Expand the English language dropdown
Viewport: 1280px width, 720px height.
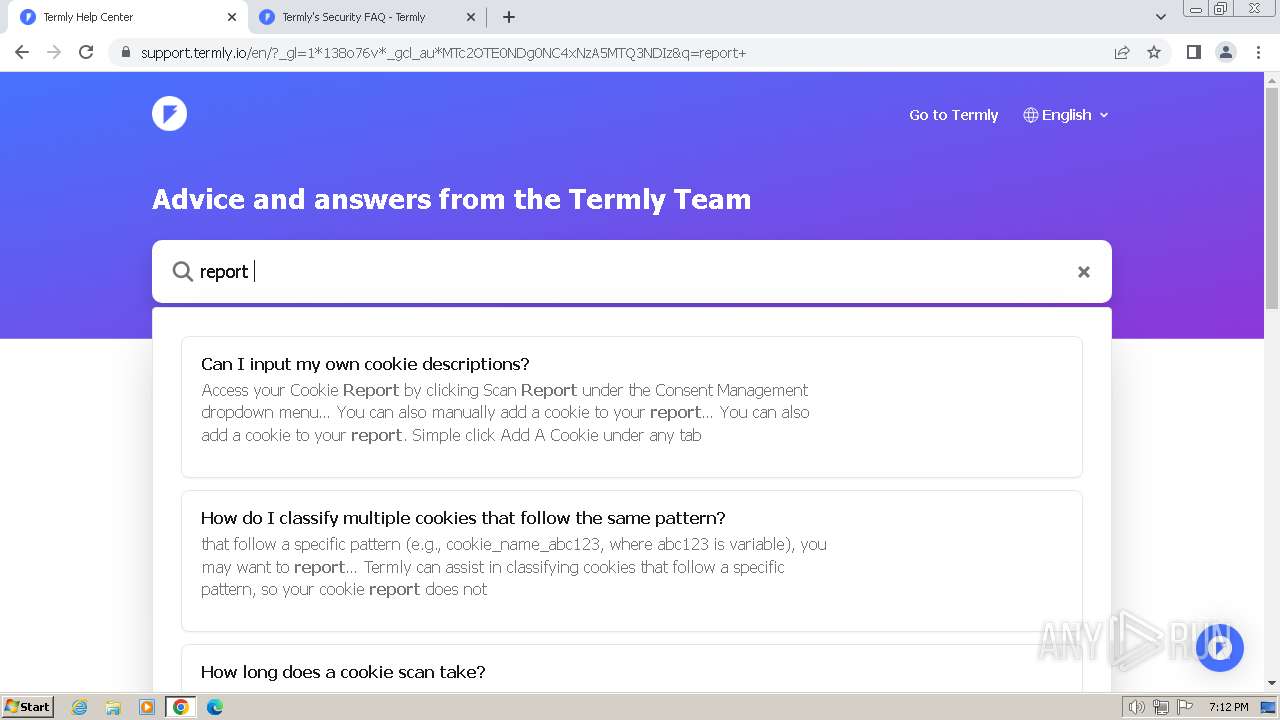[x=1066, y=115]
